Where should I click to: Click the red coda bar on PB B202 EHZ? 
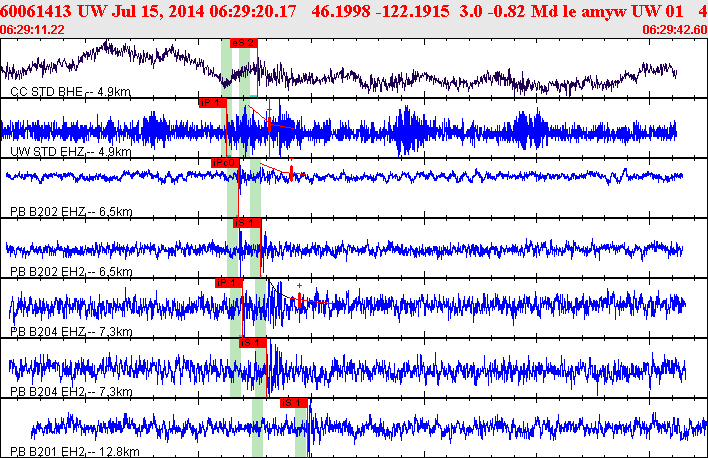coord(291,173)
